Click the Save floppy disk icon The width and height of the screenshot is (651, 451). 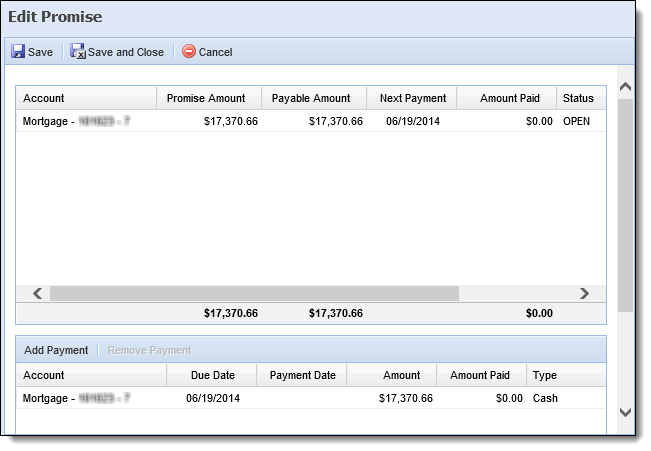pyautogui.click(x=18, y=51)
